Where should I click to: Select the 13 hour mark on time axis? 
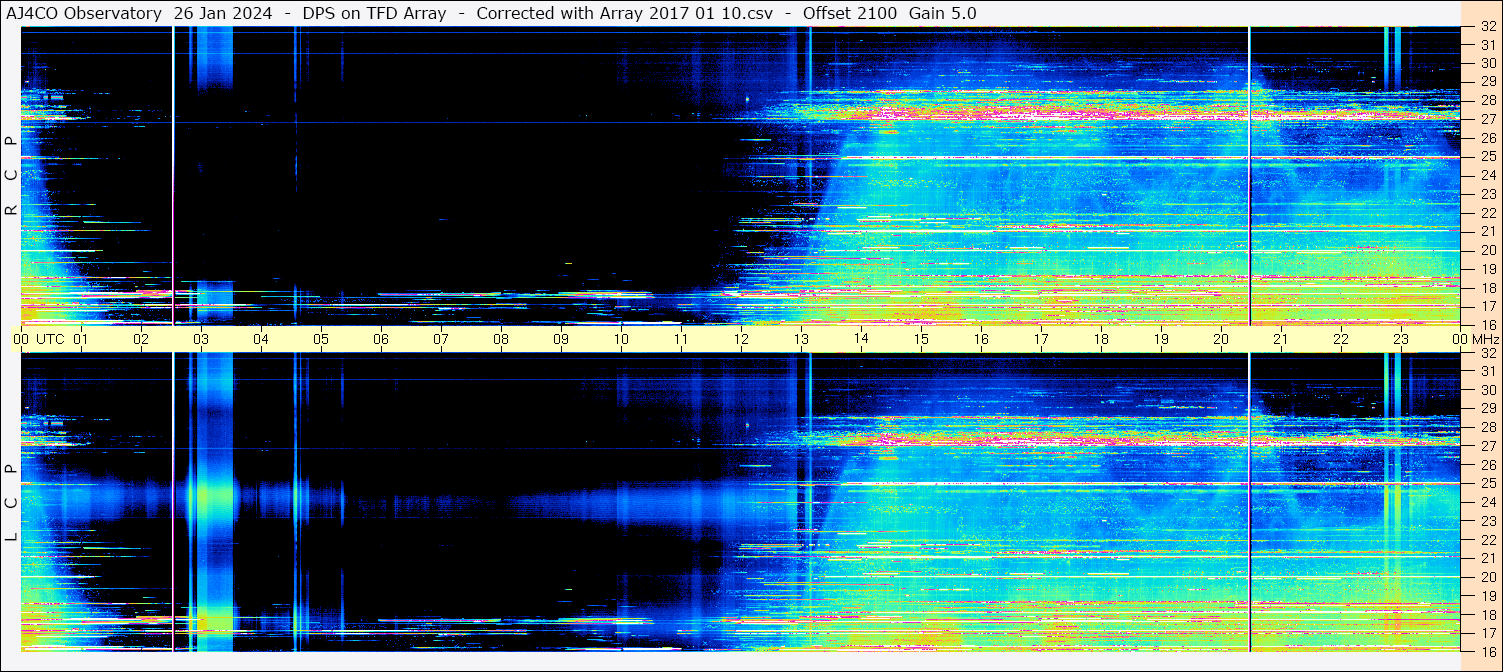[x=801, y=339]
